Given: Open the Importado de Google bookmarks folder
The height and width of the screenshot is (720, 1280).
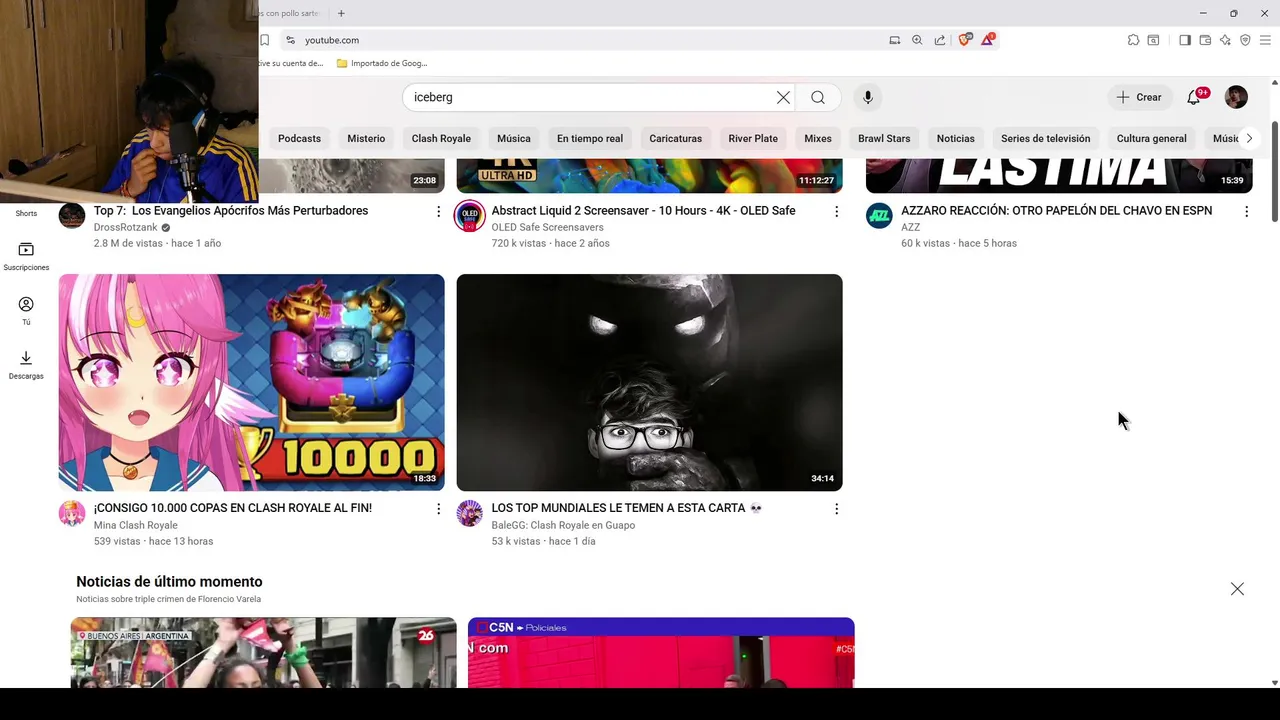Looking at the screenshot, I should 382,63.
